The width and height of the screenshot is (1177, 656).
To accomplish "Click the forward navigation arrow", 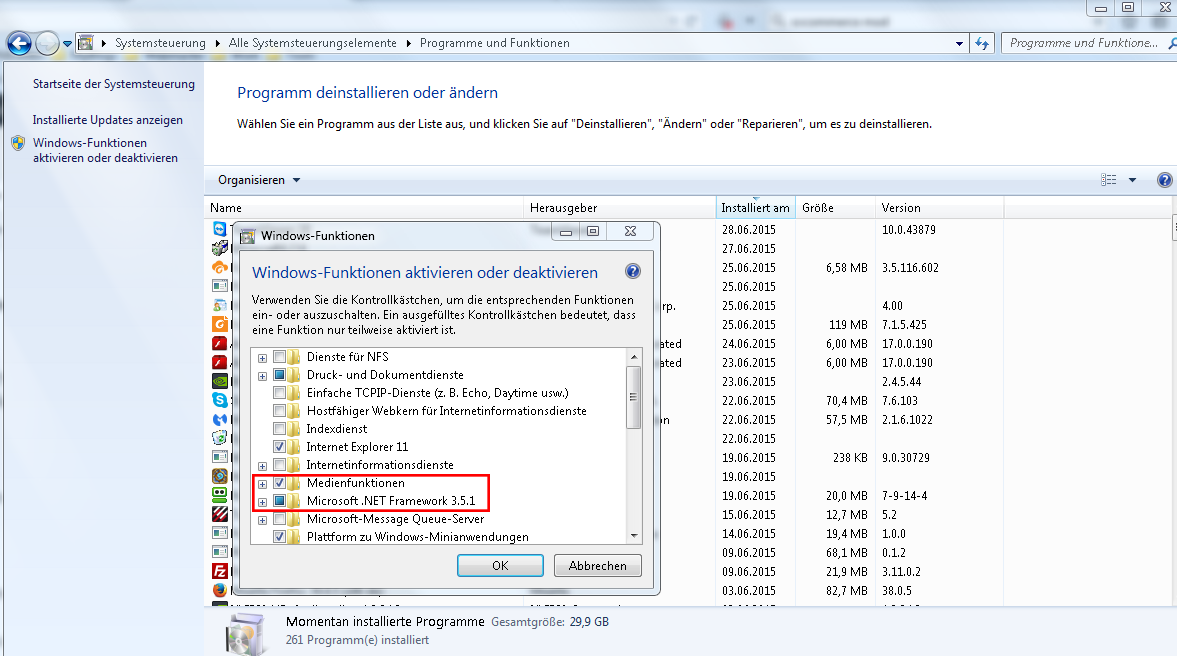I will point(47,44).
